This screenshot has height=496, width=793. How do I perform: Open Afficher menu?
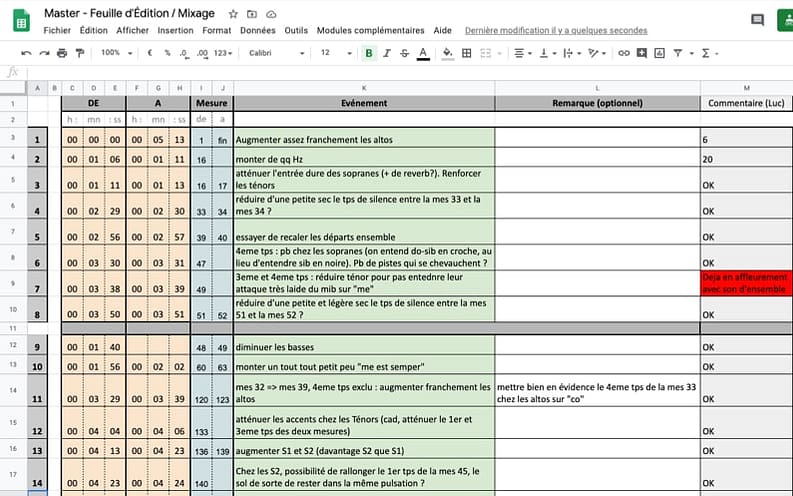point(133,30)
